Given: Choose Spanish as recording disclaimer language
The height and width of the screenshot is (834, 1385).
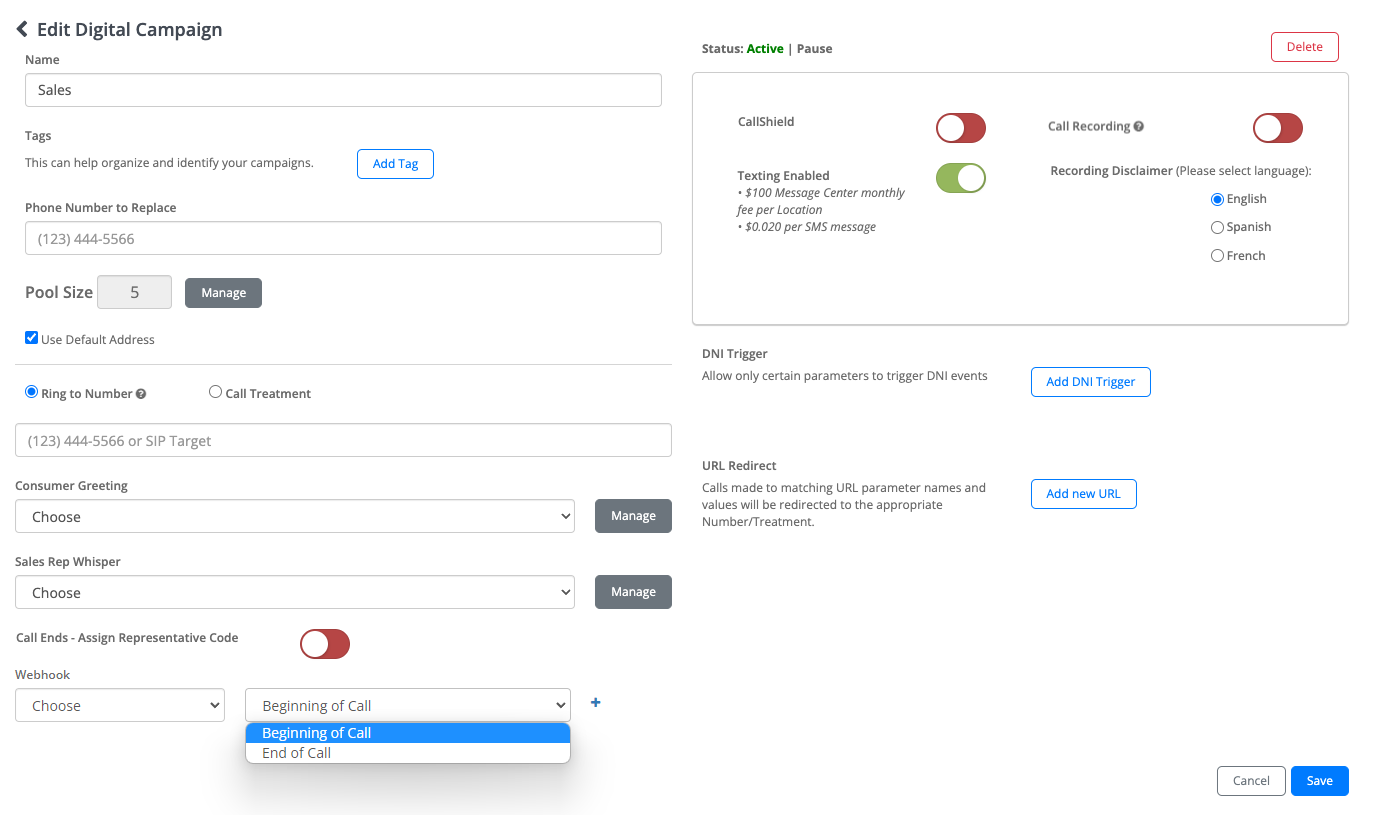Looking at the screenshot, I should pyautogui.click(x=1217, y=227).
